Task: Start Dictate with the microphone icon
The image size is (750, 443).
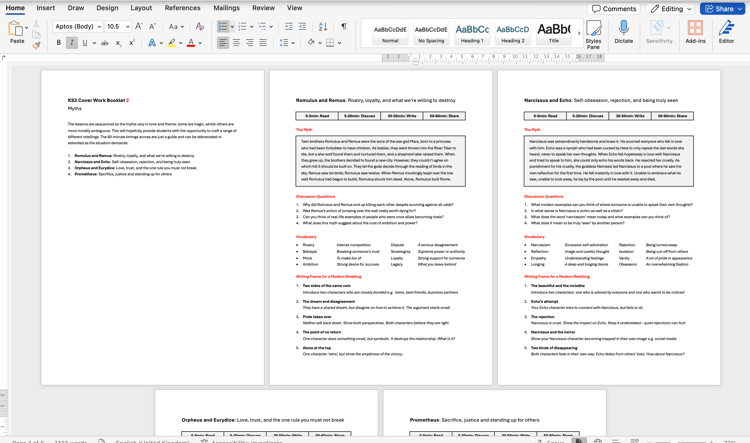Action: pyautogui.click(x=623, y=33)
